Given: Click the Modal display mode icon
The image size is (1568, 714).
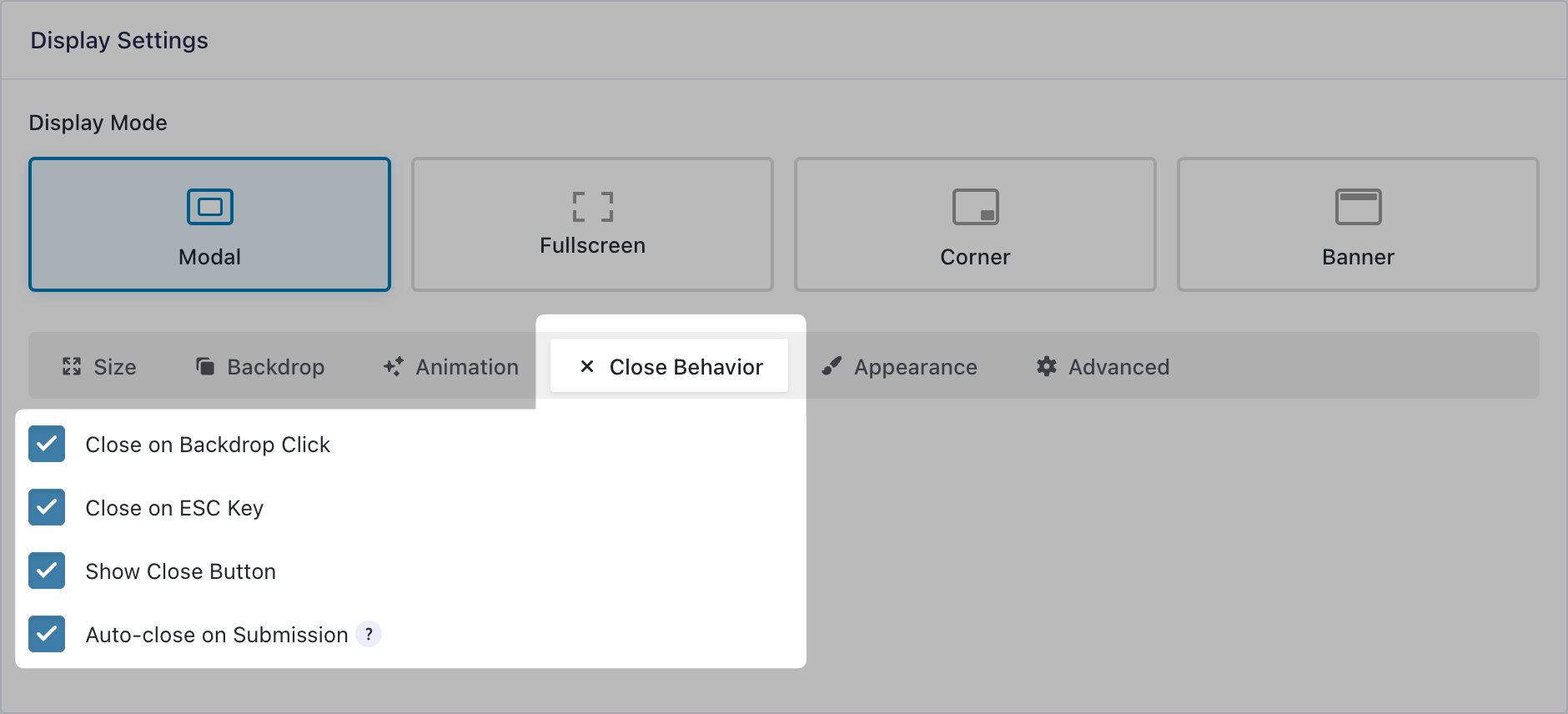Looking at the screenshot, I should [210, 207].
